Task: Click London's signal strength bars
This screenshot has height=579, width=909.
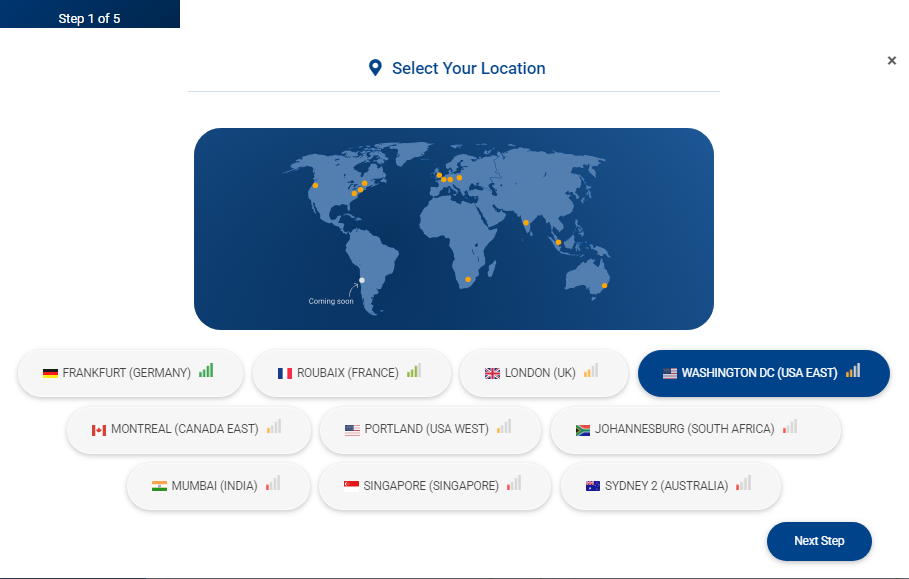Action: [591, 370]
